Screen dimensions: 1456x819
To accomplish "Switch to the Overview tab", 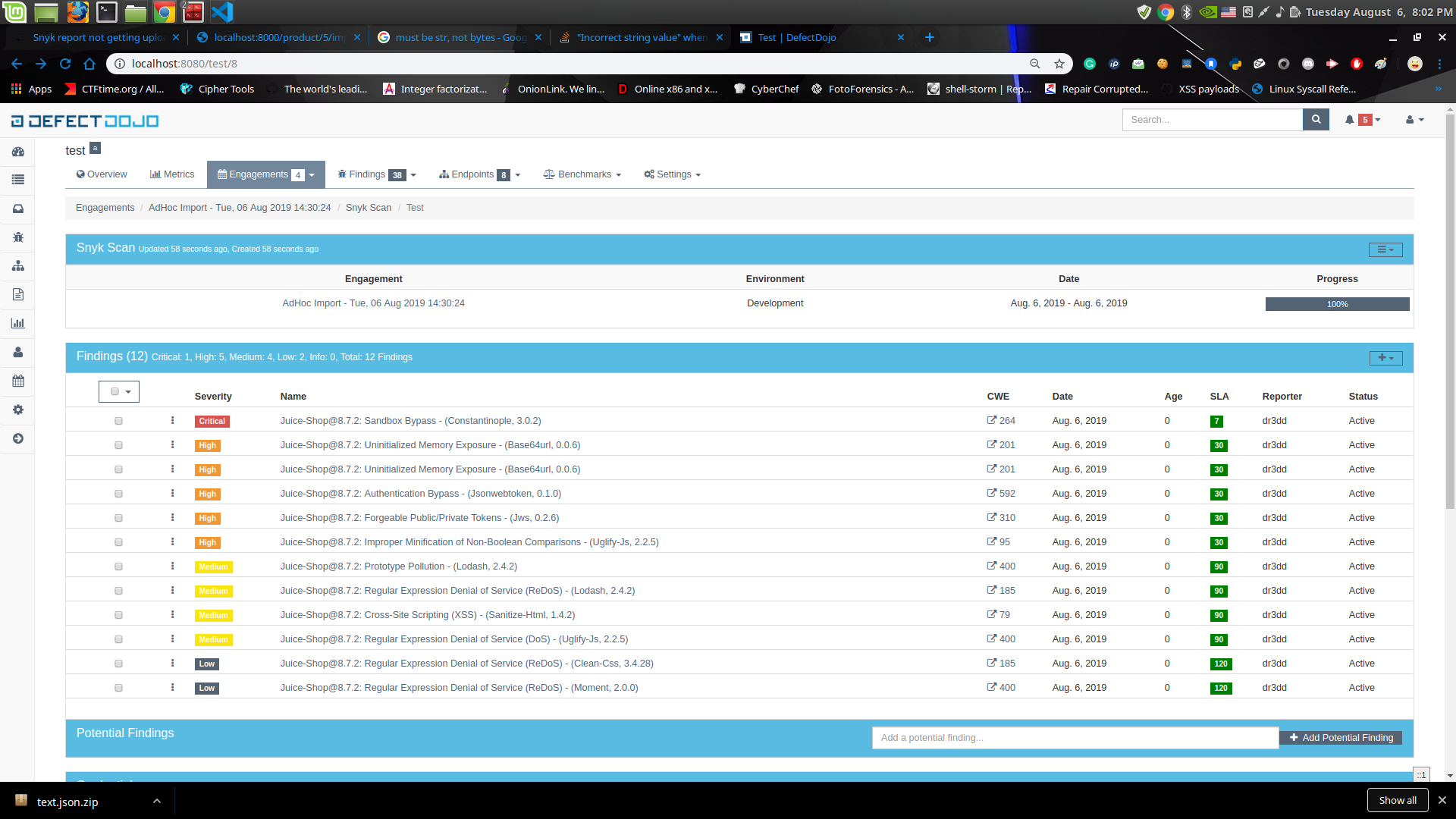I will 101,174.
